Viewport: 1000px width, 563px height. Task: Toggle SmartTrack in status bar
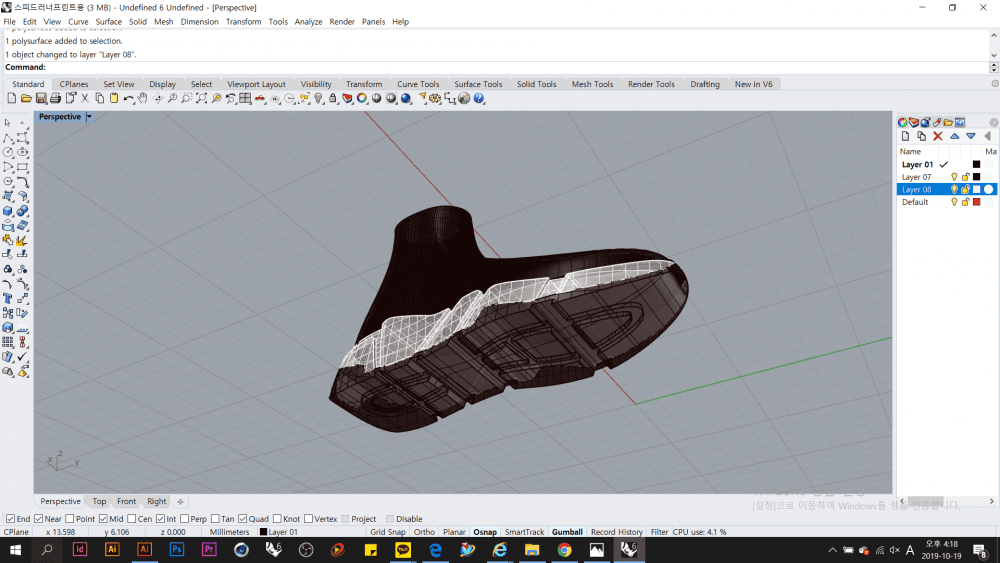tap(524, 532)
